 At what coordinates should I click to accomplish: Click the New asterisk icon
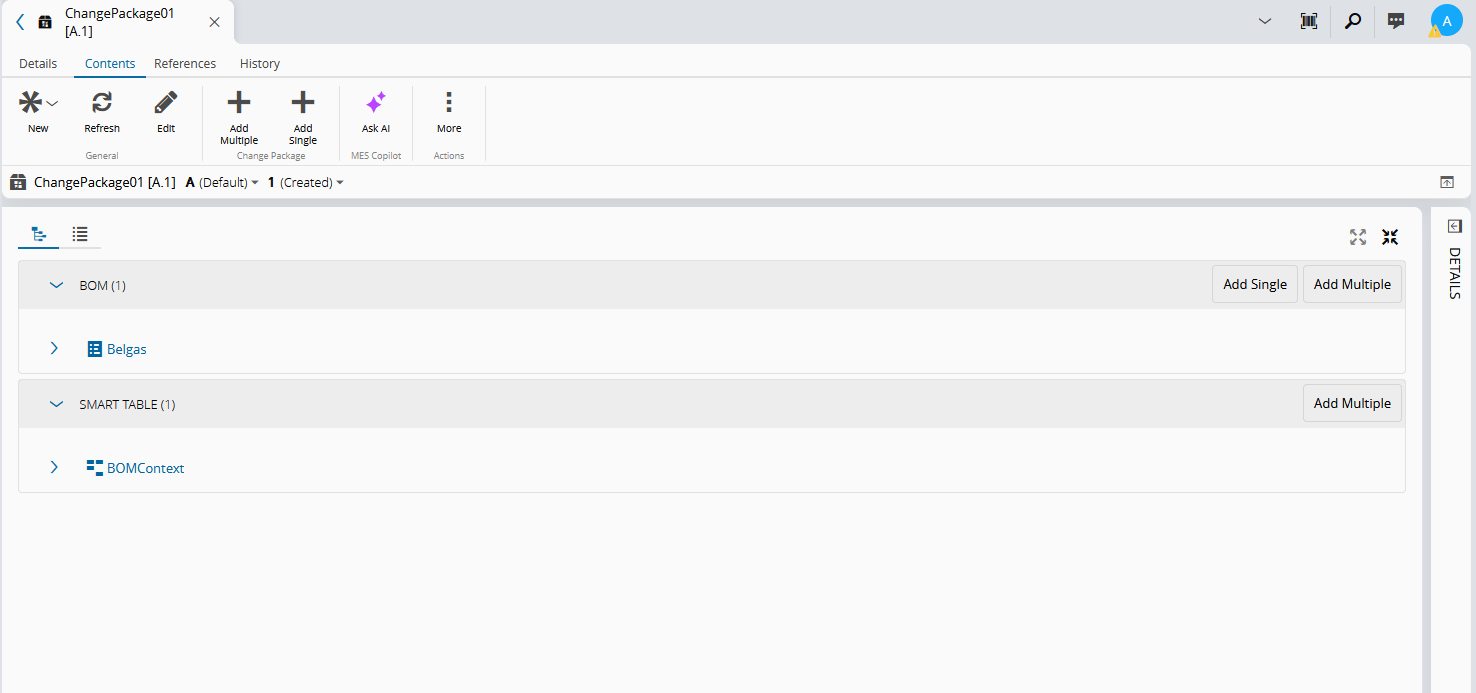tap(31, 102)
